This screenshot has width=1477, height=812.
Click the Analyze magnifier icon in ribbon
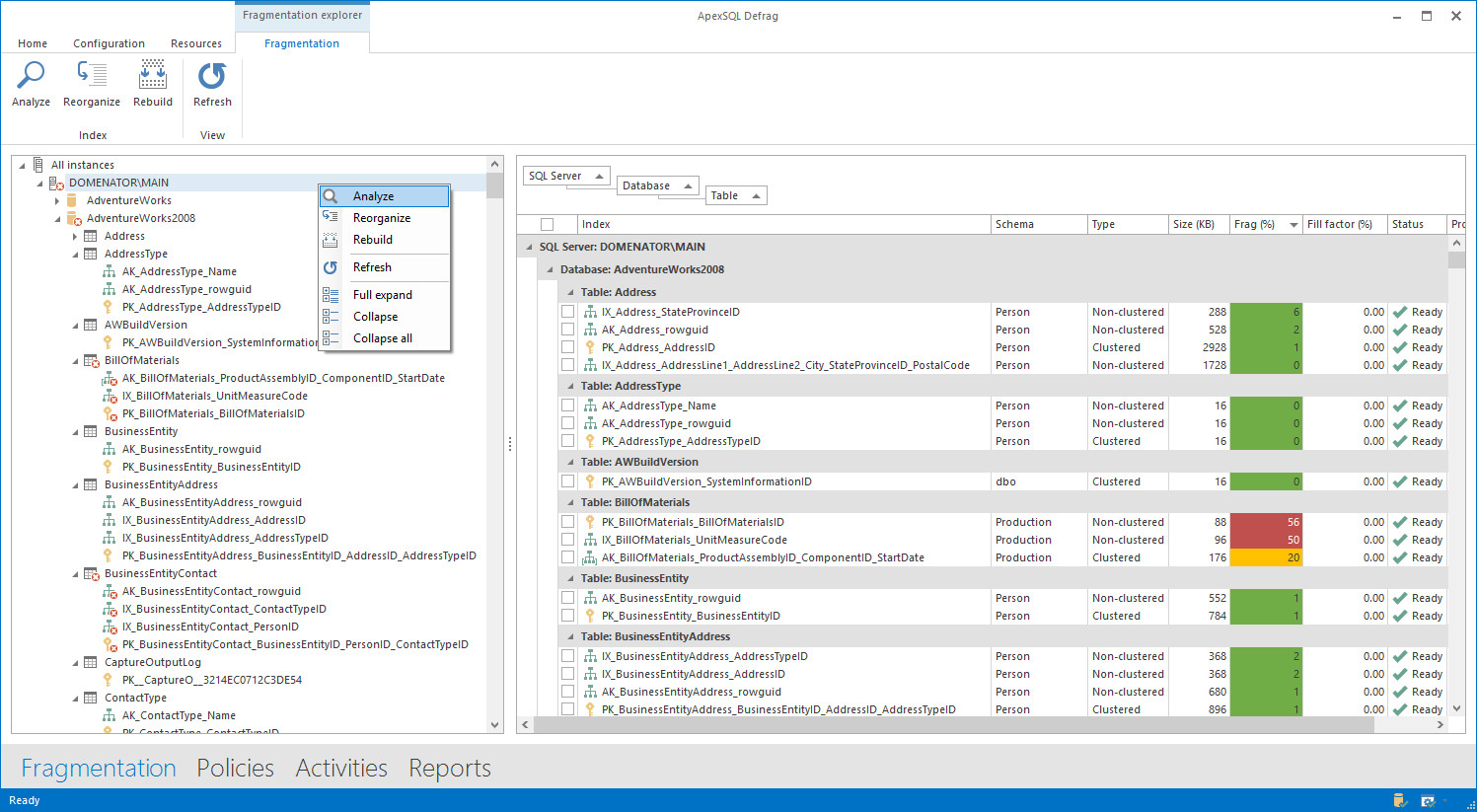pyautogui.click(x=31, y=75)
